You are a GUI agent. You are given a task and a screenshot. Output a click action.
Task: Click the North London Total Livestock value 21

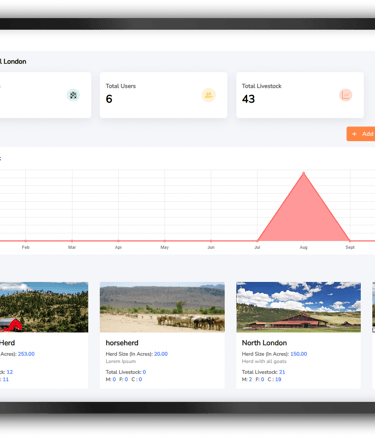tap(282, 372)
